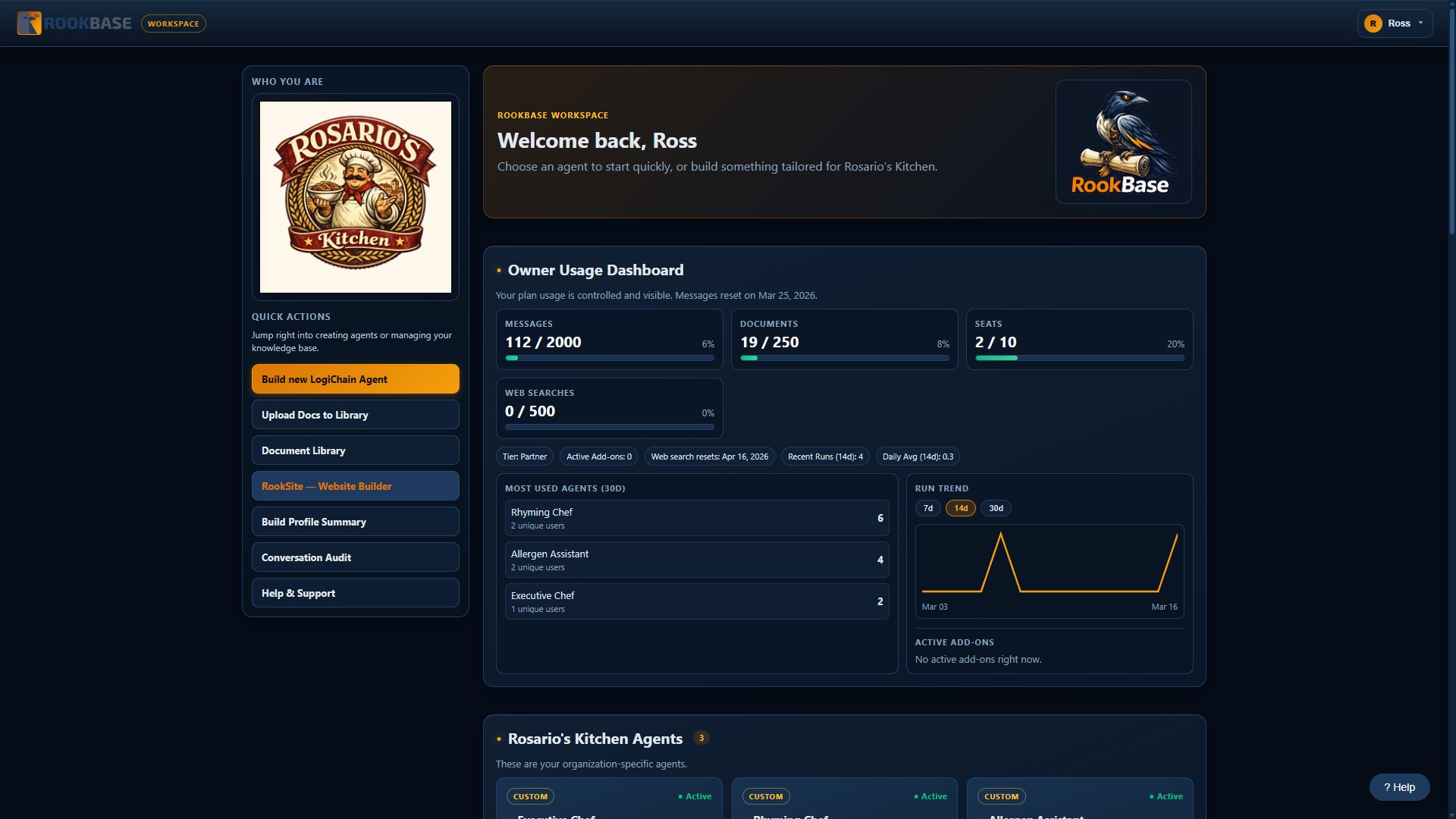Click the bullet icon beside Owner Usage Dashboard

point(499,271)
